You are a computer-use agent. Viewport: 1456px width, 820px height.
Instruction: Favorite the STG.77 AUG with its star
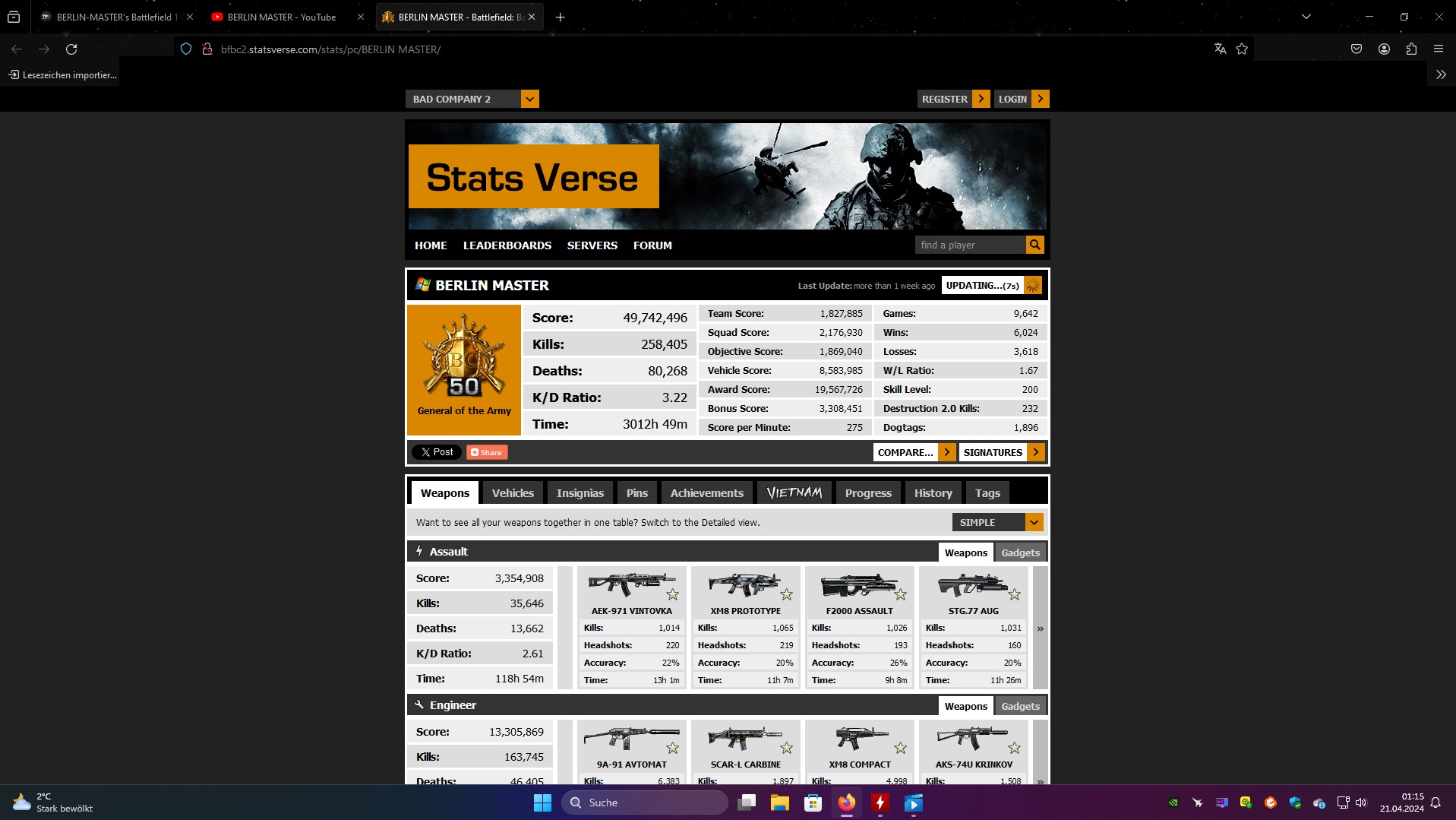pyautogui.click(x=1014, y=594)
